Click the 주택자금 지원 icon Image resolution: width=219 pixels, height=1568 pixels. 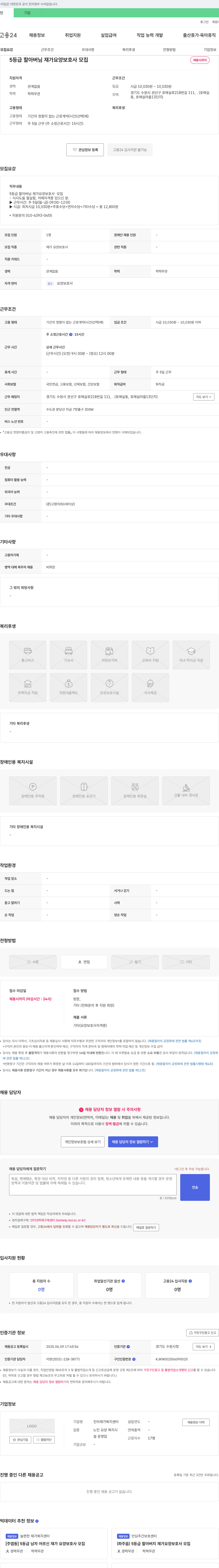(x=28, y=687)
